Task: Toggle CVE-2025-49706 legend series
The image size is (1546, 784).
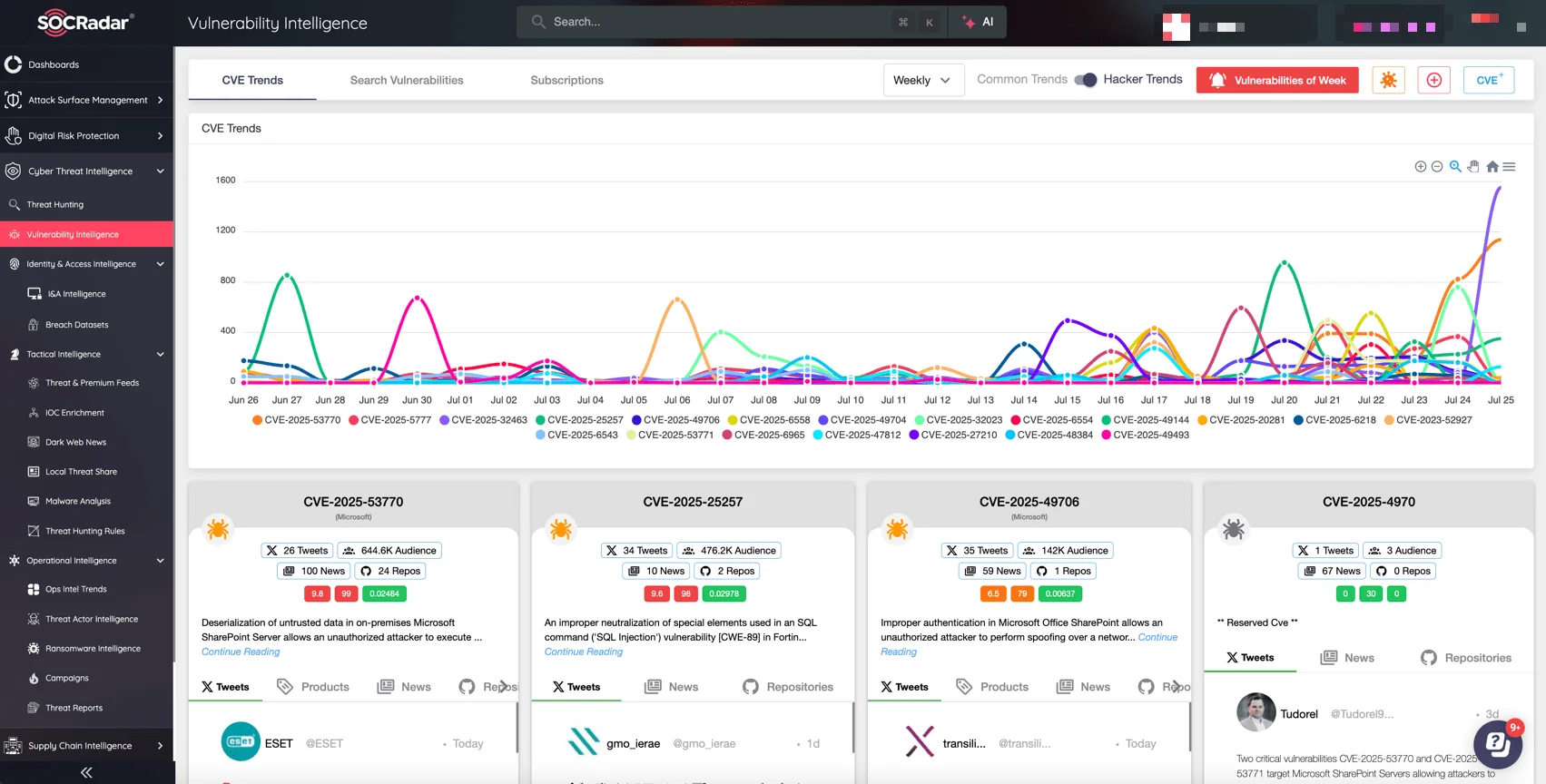Action: pos(676,420)
